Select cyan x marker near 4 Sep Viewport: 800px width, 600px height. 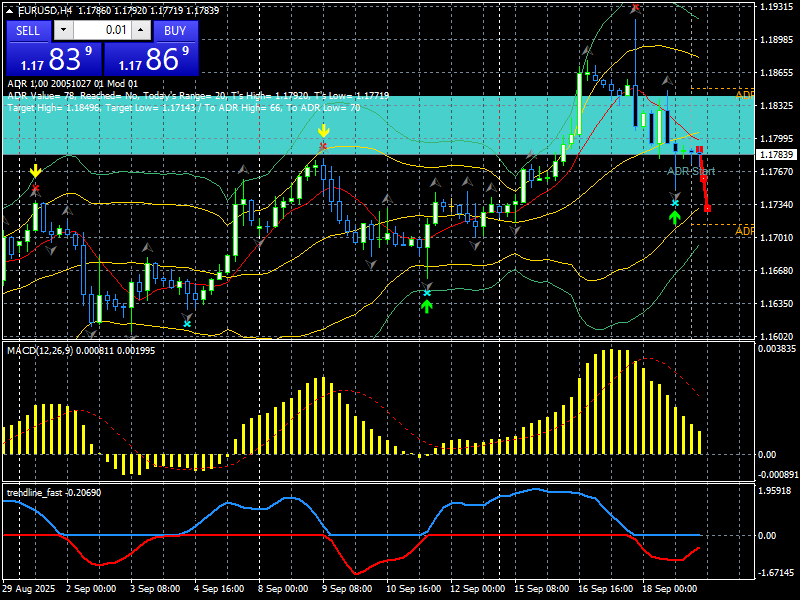point(187,324)
